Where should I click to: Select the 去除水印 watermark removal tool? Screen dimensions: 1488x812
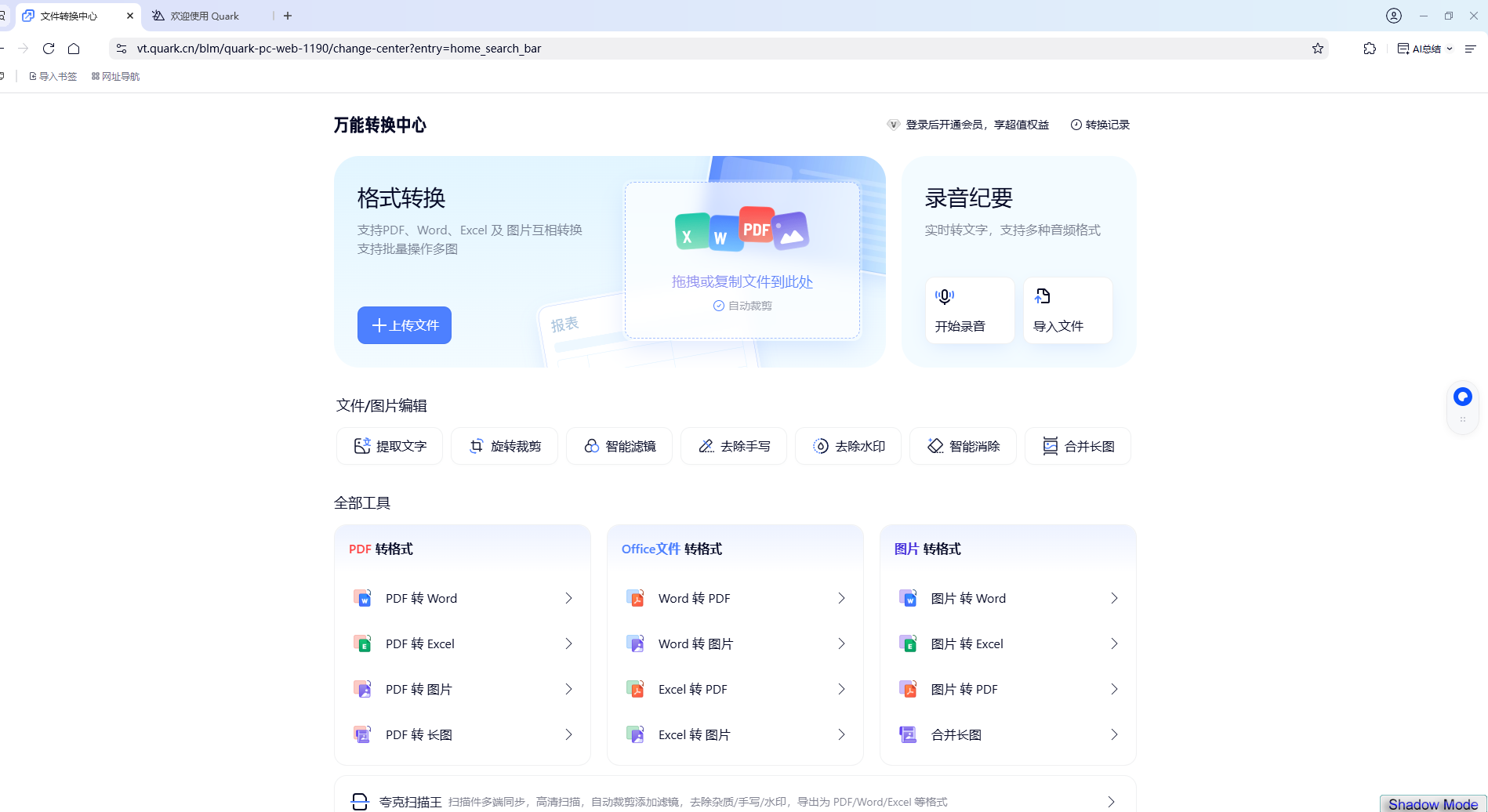(848, 446)
